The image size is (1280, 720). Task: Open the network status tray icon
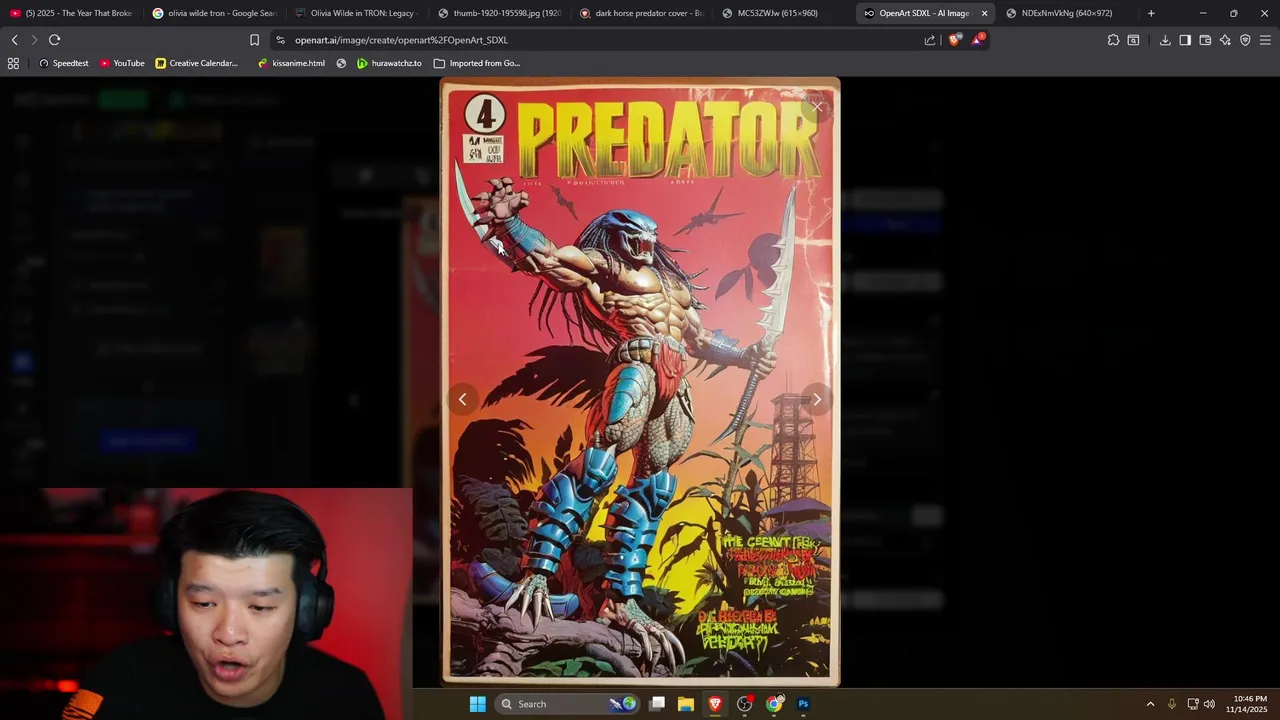[1193, 704]
